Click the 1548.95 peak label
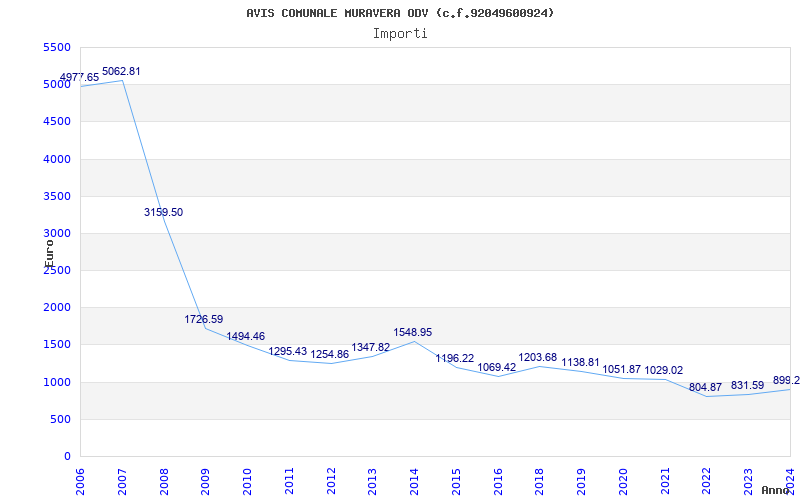 413,332
